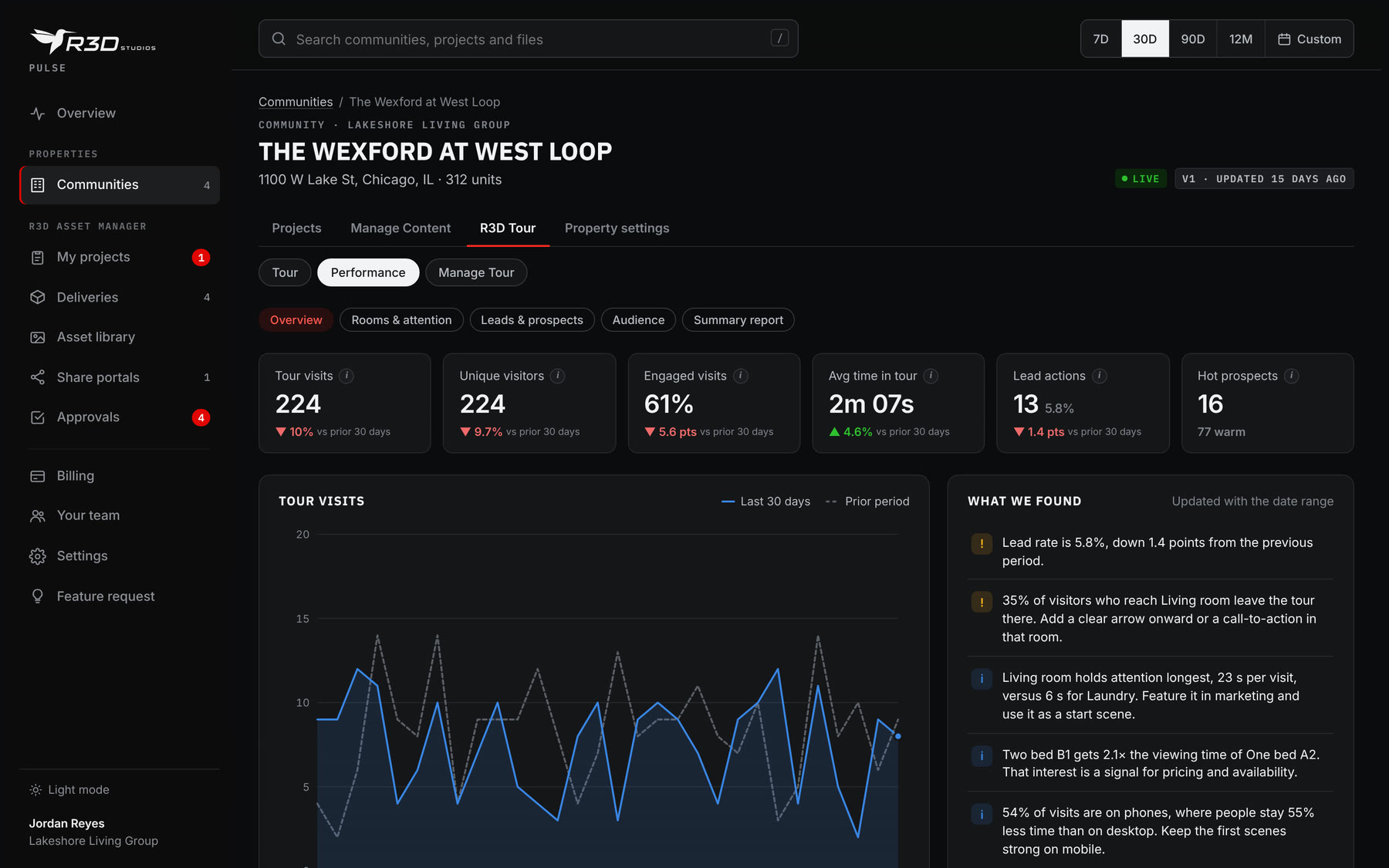Click the Overview pulse icon in sidebar

[37, 113]
